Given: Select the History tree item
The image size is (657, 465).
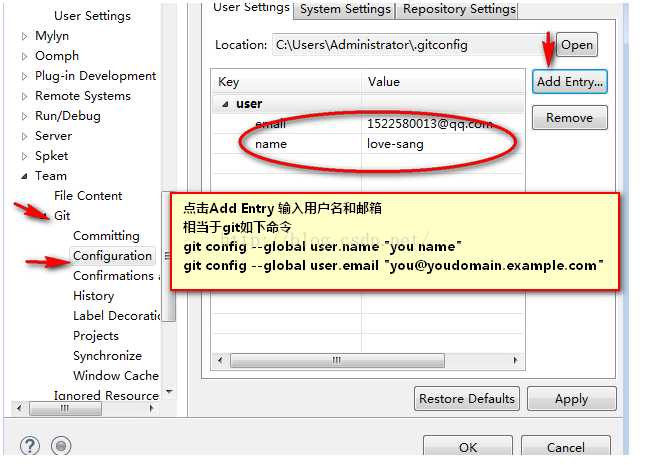Looking at the screenshot, I should [x=93, y=296].
